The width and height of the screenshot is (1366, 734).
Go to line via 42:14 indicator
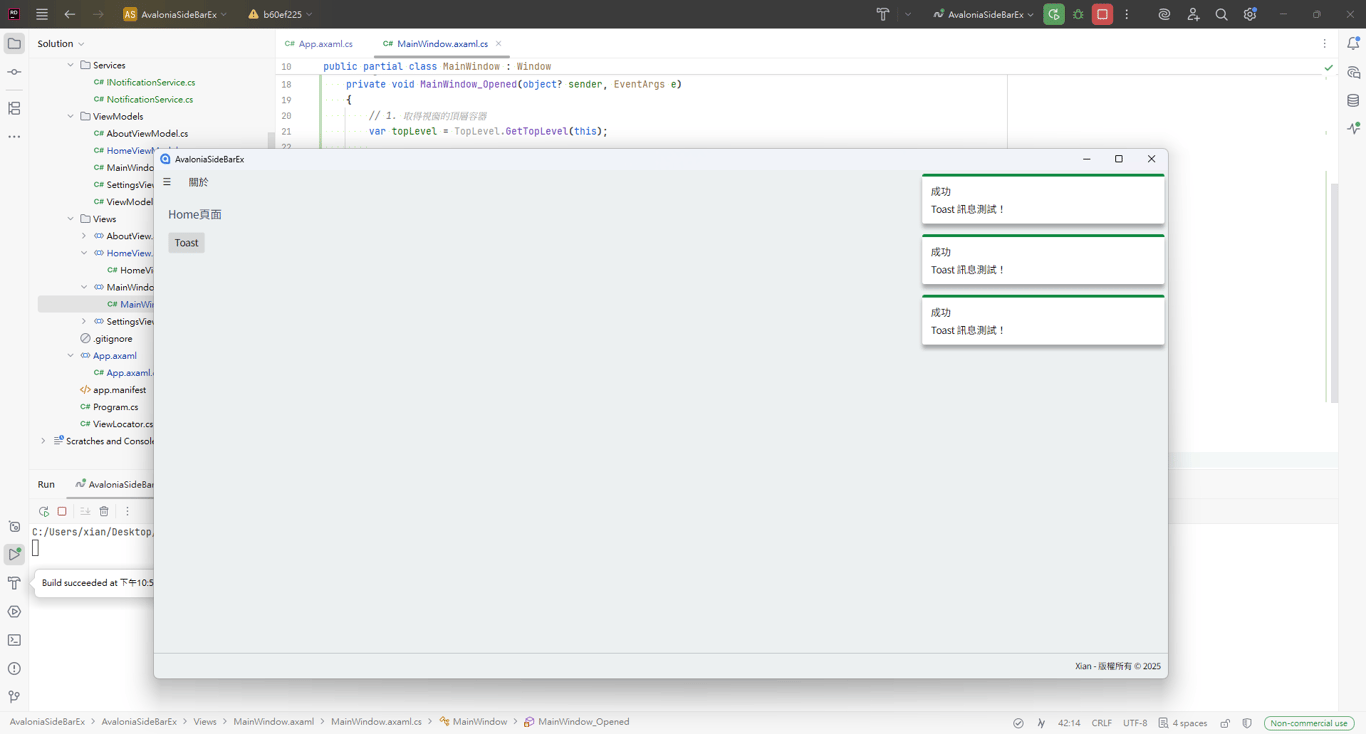pos(1068,723)
